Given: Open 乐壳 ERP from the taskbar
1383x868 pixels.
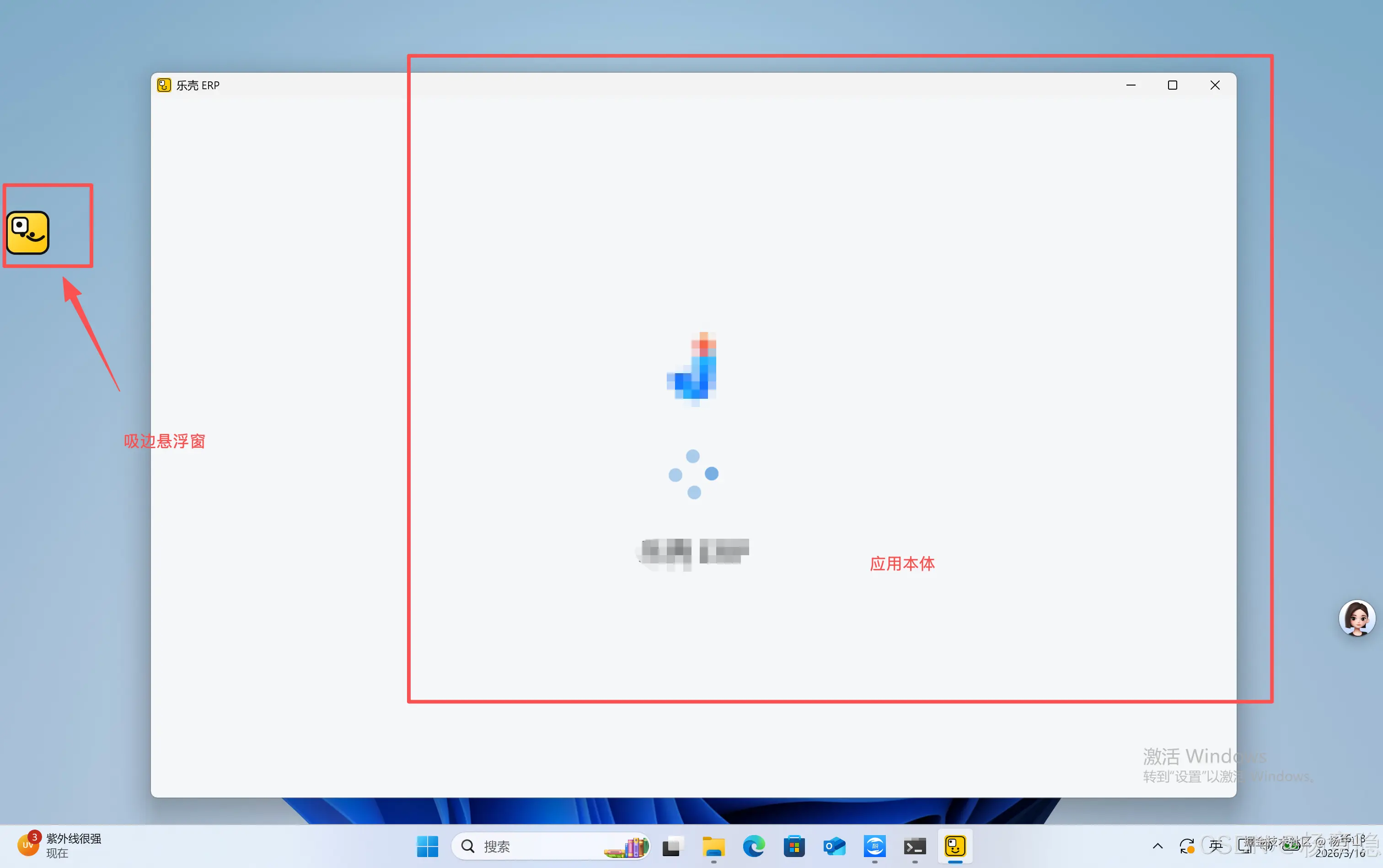Looking at the screenshot, I should pyautogui.click(x=955, y=846).
